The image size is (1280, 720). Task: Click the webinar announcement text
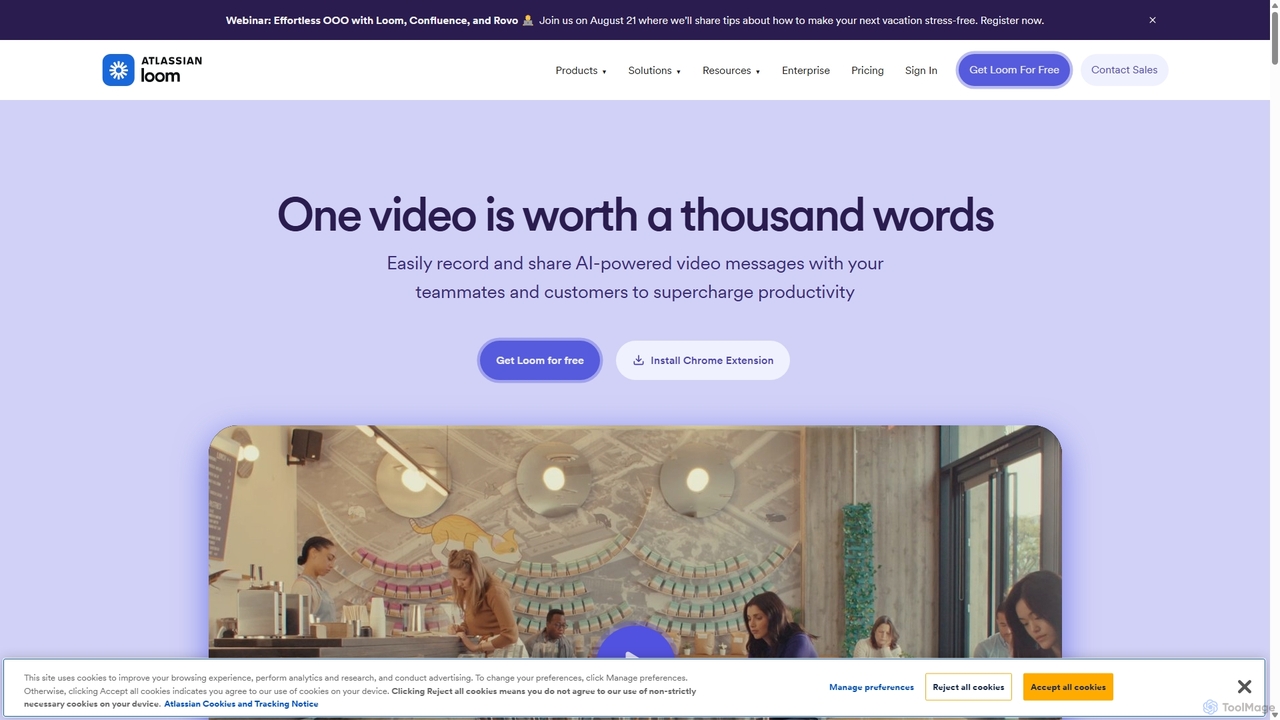[x=634, y=20]
